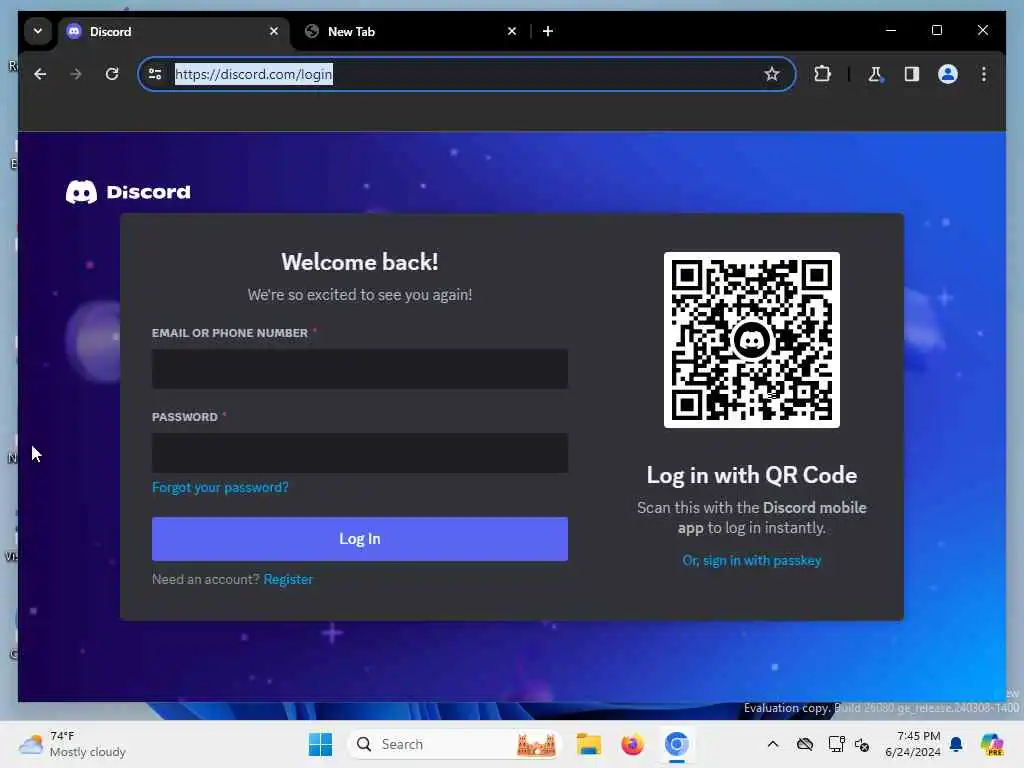Viewport: 1024px width, 768px height.
Task: Maximize the Chrome window
Action: 936,30
